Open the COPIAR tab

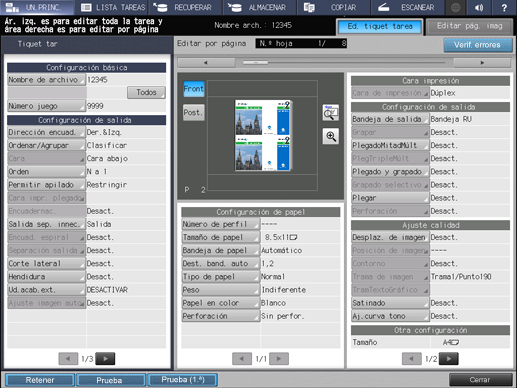pyautogui.click(x=333, y=7)
